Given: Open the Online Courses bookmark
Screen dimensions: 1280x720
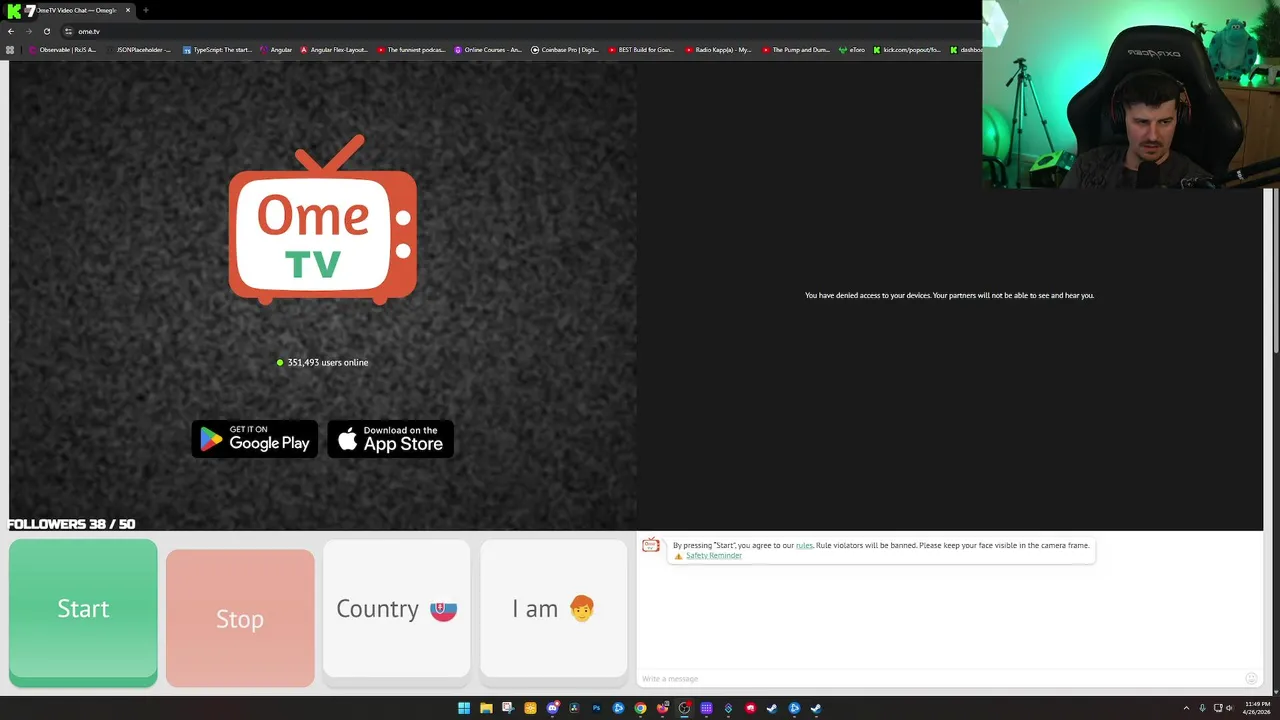Looking at the screenshot, I should tap(488, 49).
